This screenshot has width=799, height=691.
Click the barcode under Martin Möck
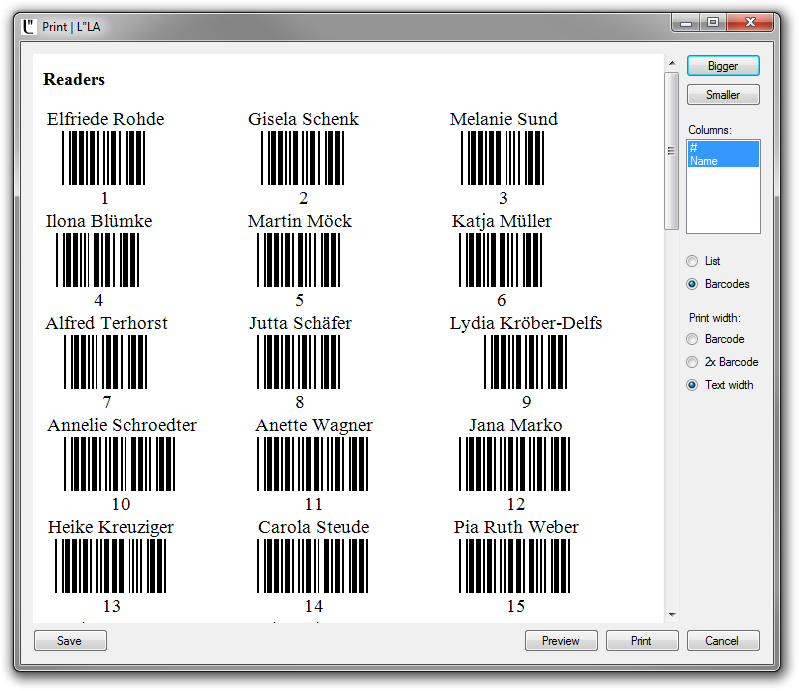coord(299,260)
